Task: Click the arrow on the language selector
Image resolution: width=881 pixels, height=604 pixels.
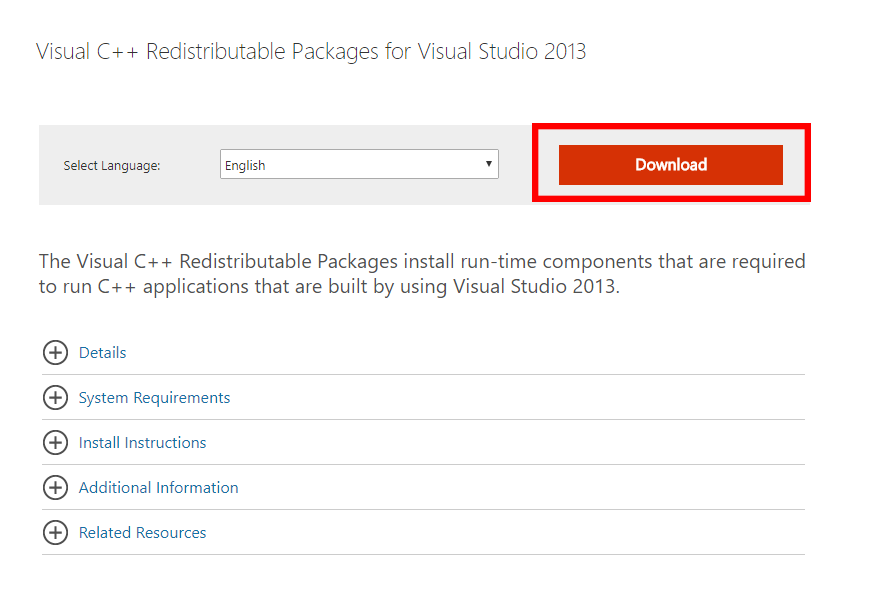Action: click(489, 164)
